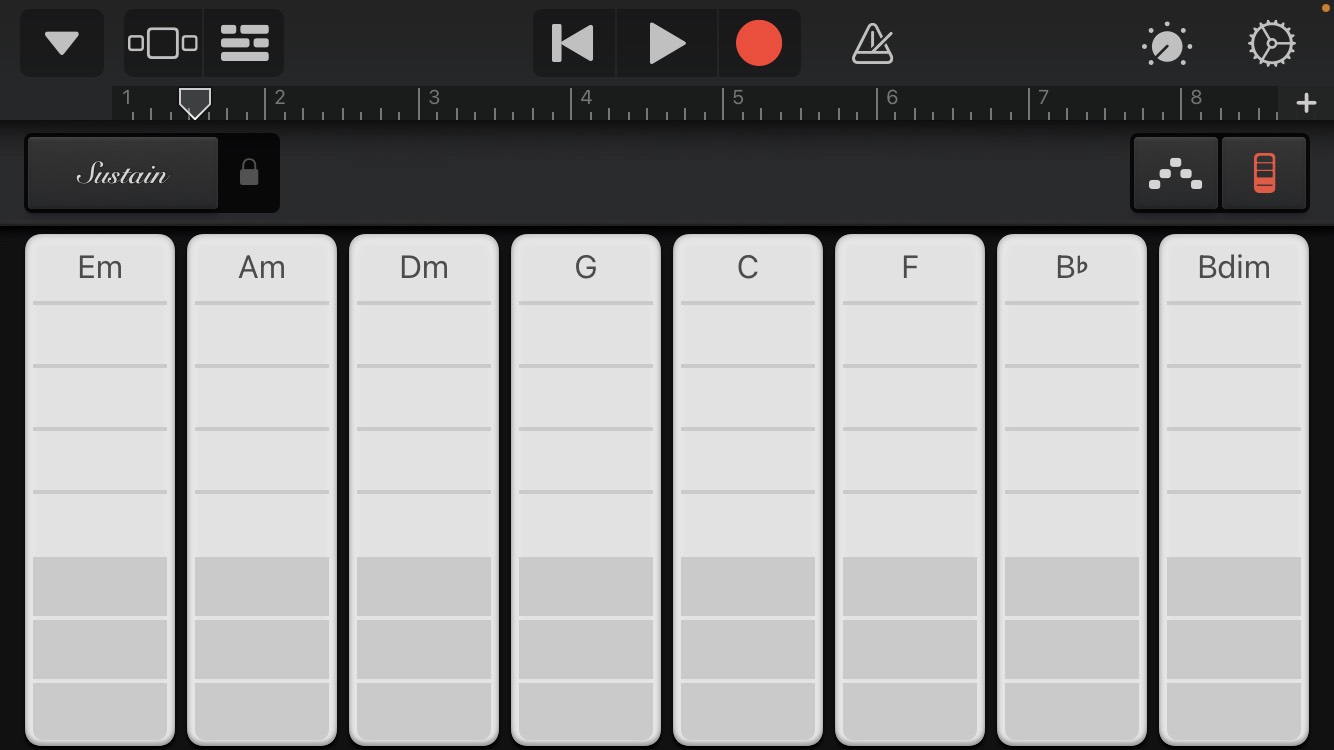Play the Bdim chord strip
1334x750 pixels.
(x=1234, y=490)
